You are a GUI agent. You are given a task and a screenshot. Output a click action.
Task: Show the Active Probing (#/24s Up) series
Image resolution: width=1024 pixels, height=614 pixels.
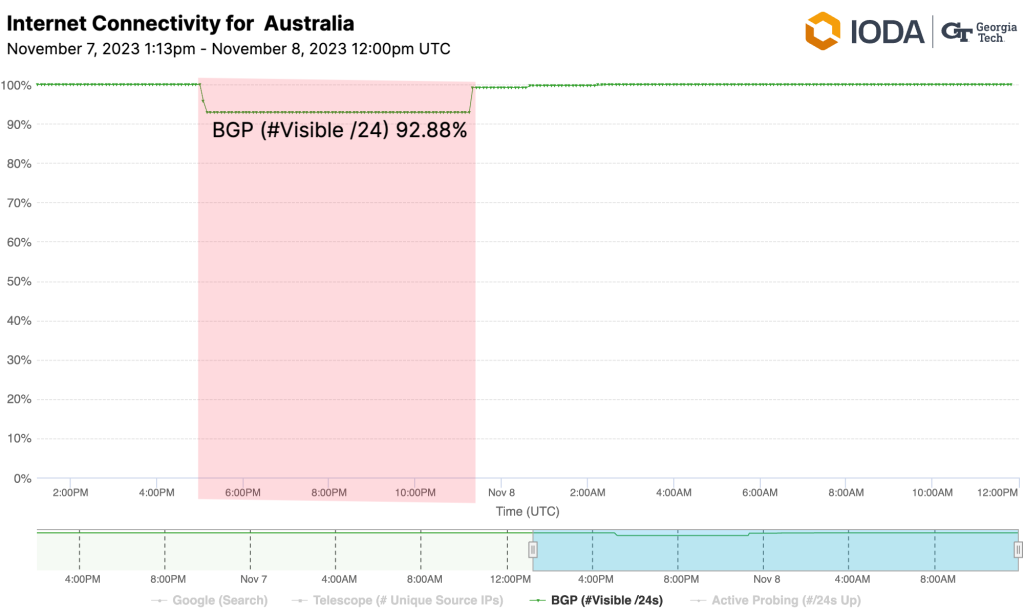tap(785, 600)
